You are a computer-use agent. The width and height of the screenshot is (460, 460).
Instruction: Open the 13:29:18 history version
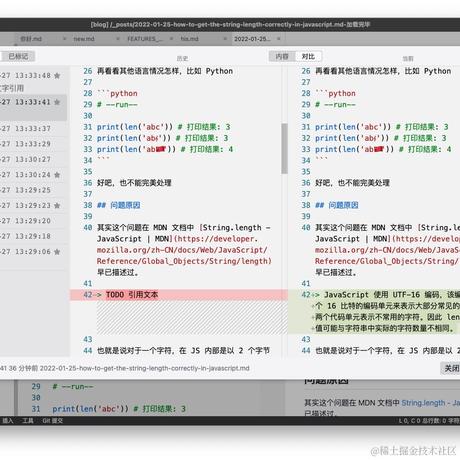point(33,236)
